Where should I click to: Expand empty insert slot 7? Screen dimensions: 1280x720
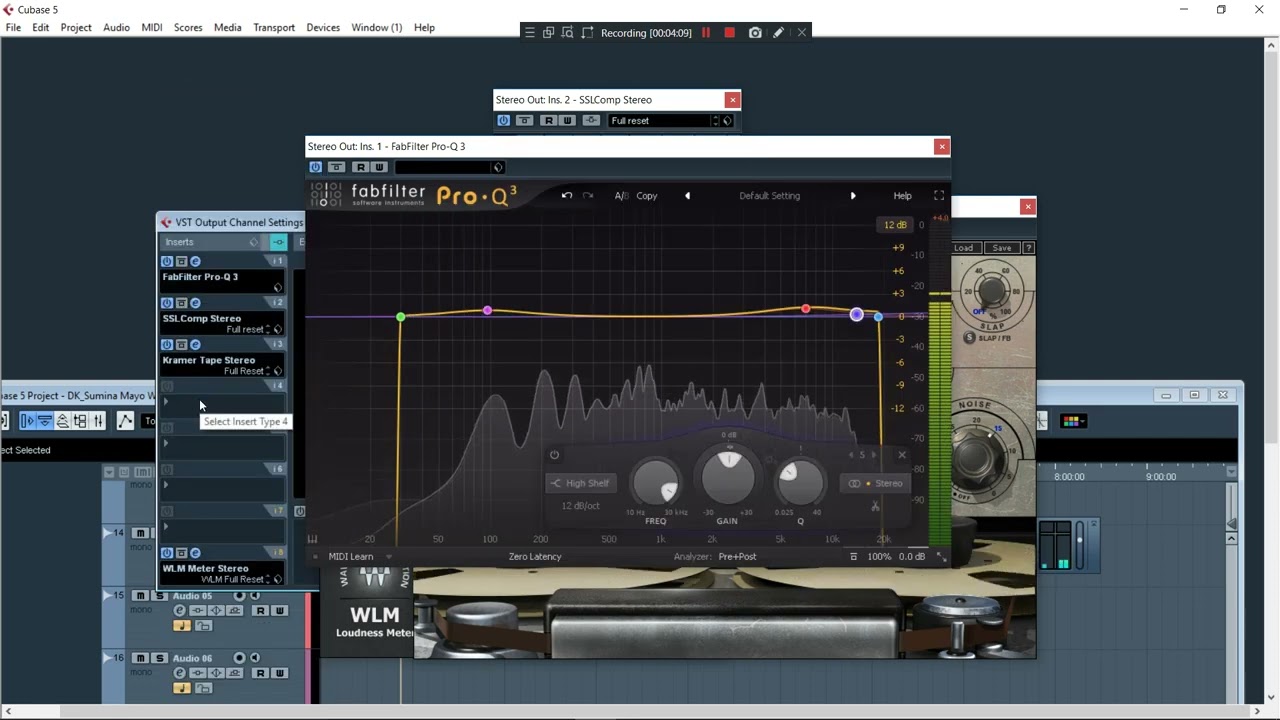click(165, 526)
